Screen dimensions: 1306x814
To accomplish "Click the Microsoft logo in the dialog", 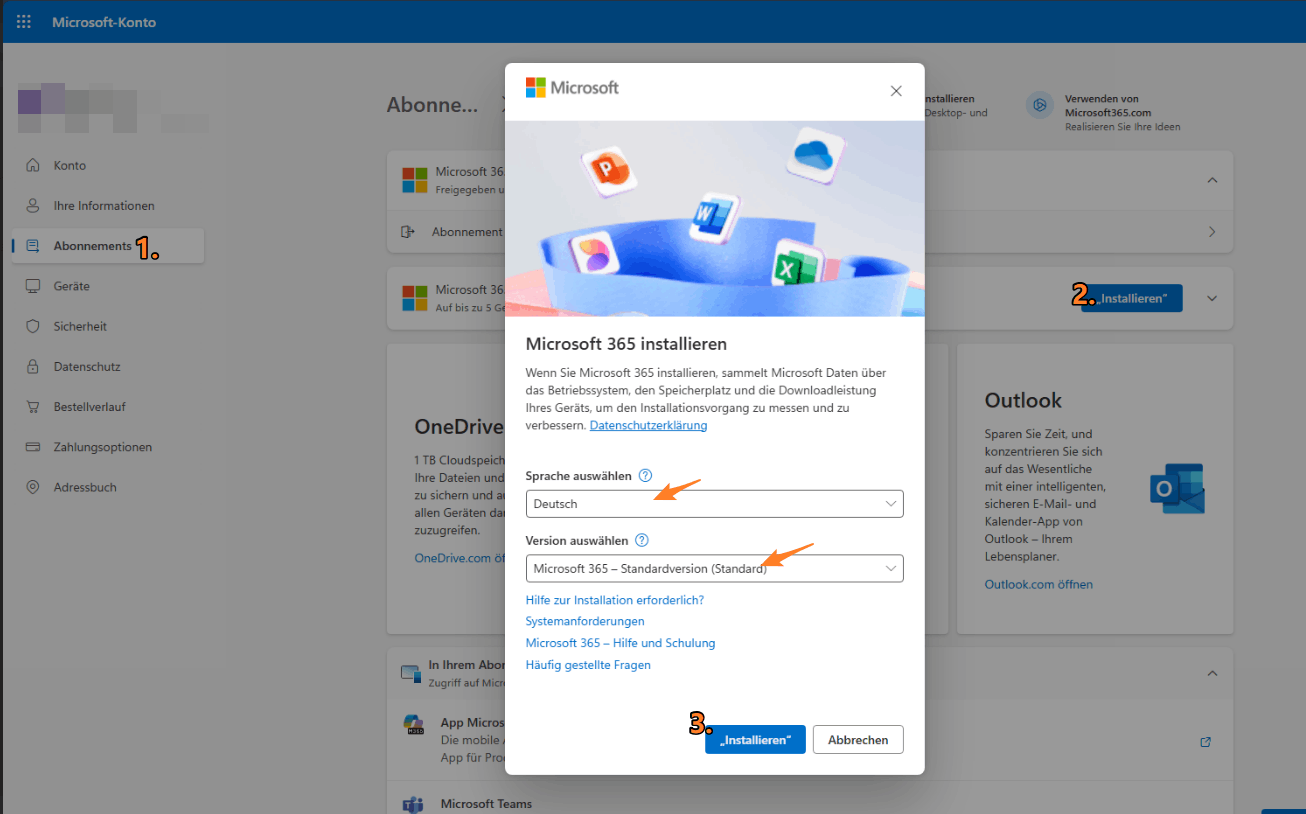I will coord(572,88).
